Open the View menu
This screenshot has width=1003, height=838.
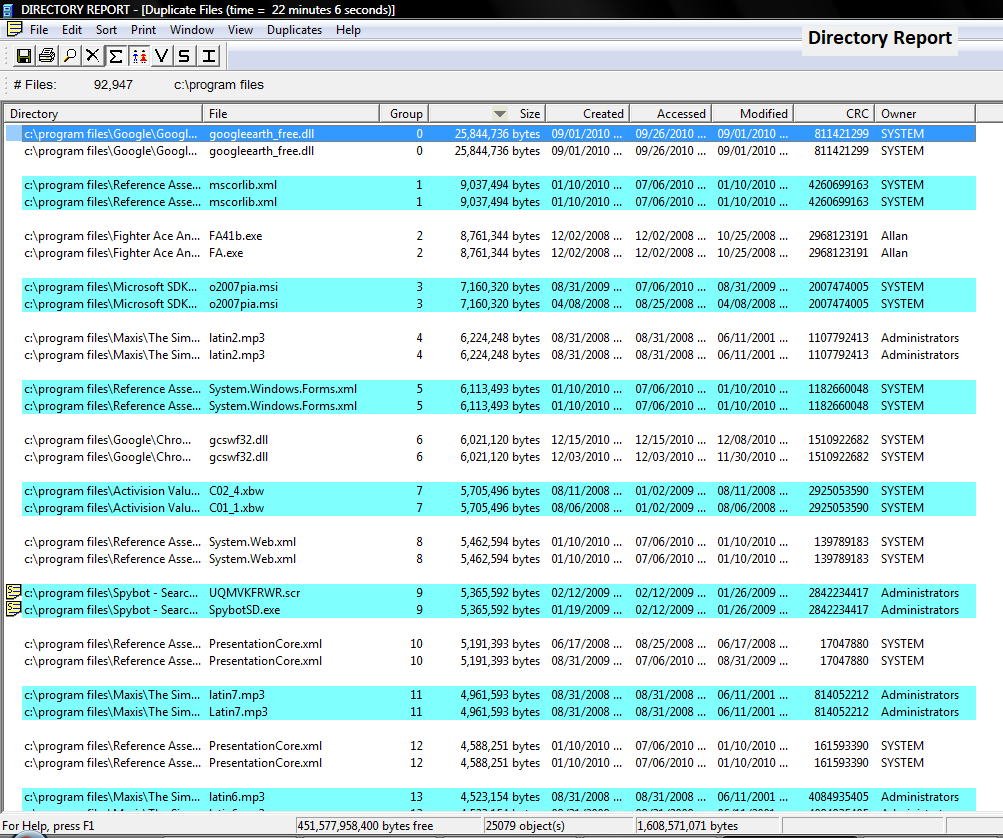pyautogui.click(x=241, y=30)
